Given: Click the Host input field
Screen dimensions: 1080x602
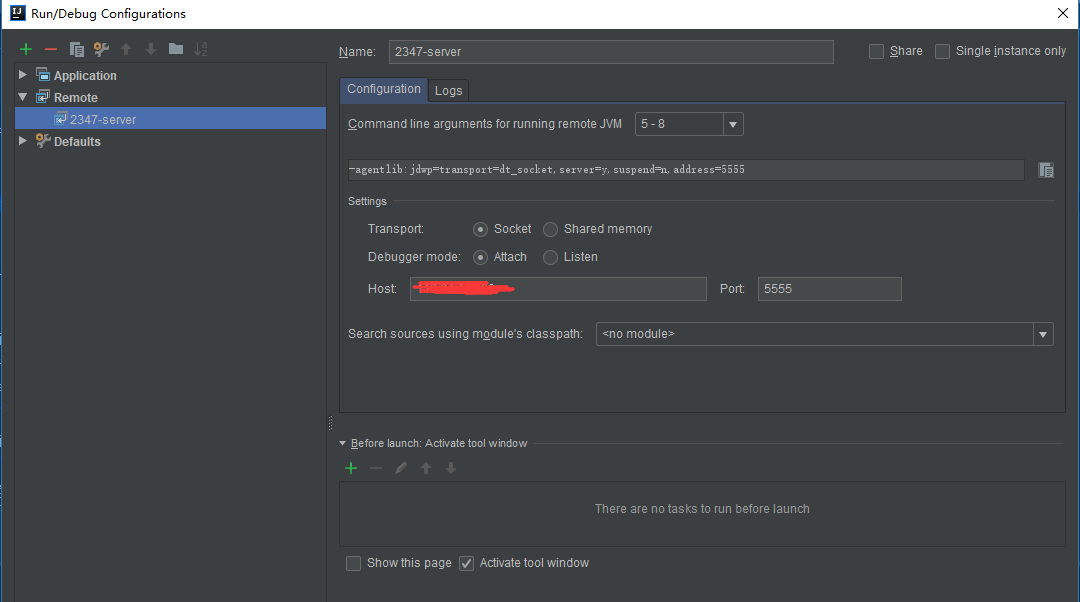Looking at the screenshot, I should click(x=558, y=289).
